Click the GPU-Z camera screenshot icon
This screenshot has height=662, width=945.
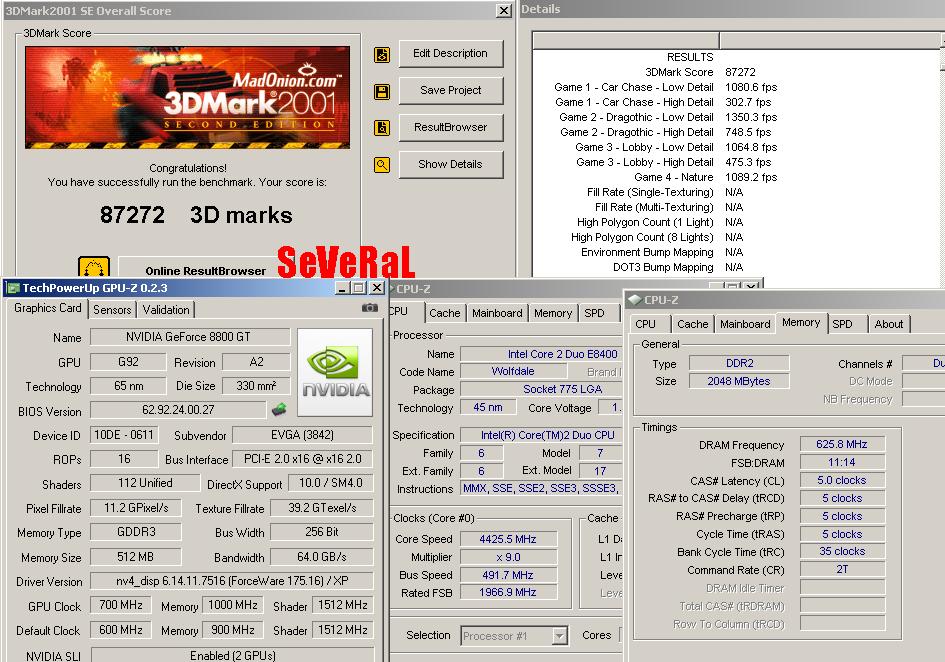click(x=369, y=308)
